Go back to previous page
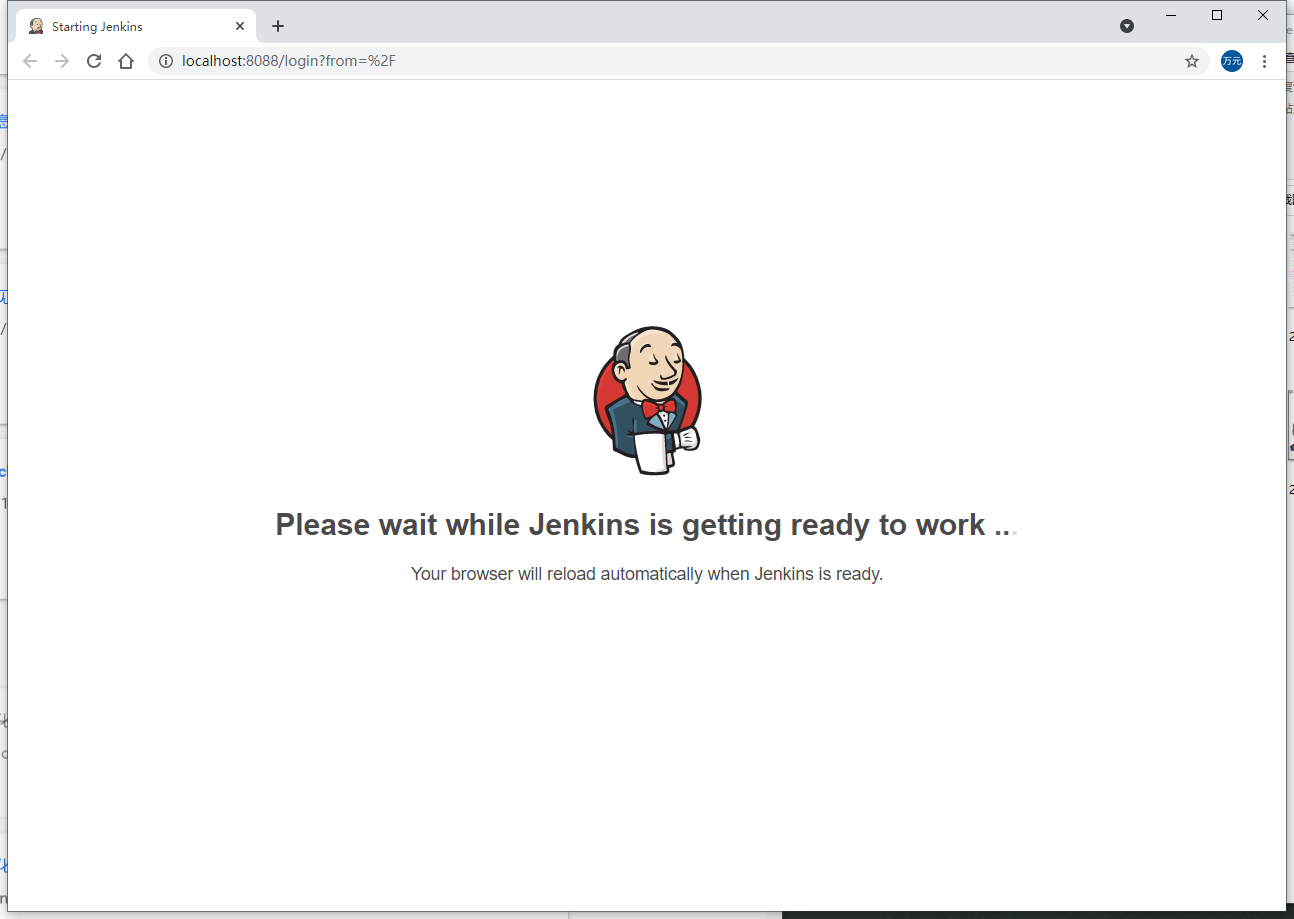Viewport: 1294px width, 919px height. [30, 61]
